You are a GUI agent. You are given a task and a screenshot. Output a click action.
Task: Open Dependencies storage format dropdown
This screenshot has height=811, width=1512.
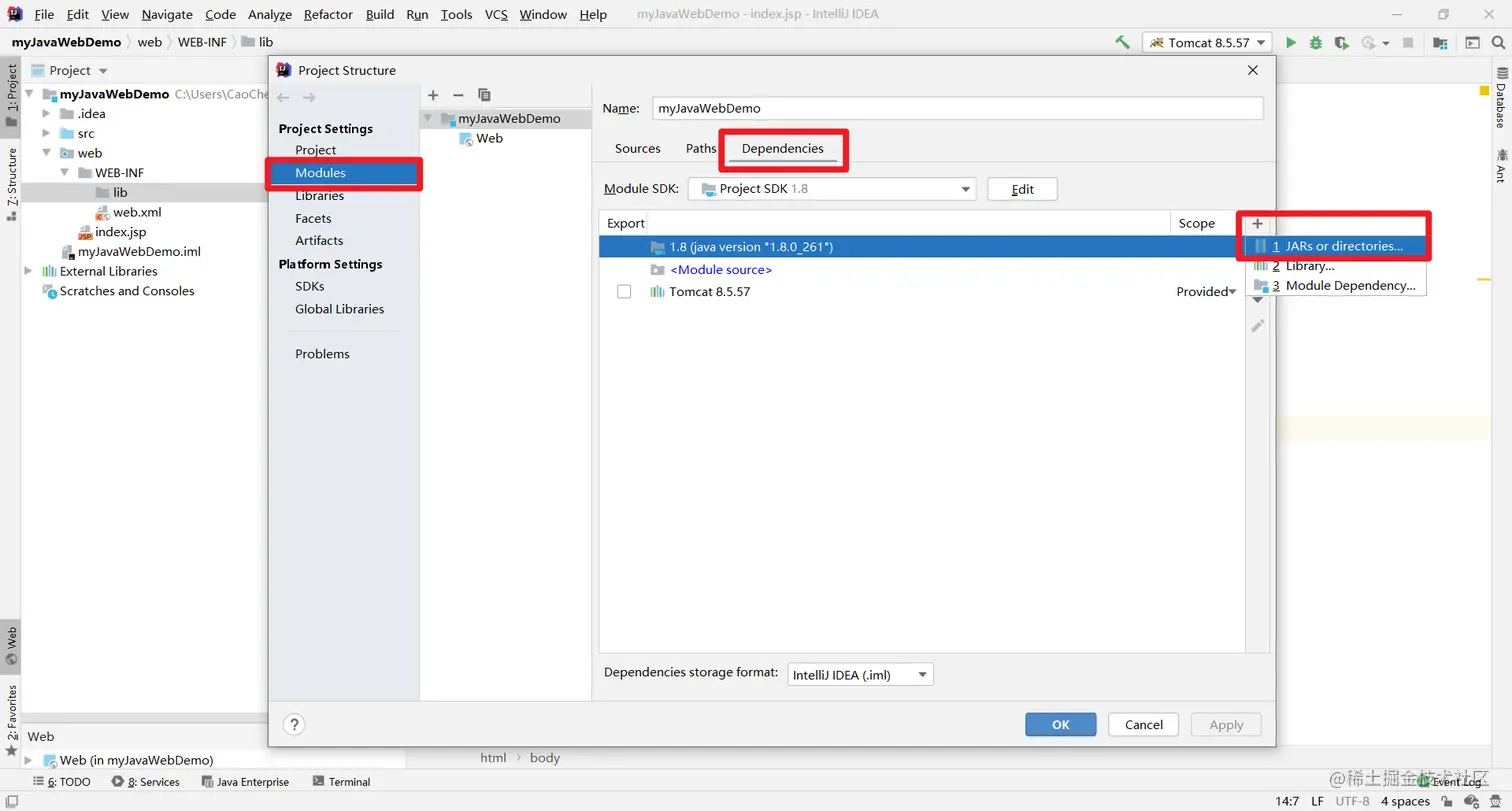[860, 675]
